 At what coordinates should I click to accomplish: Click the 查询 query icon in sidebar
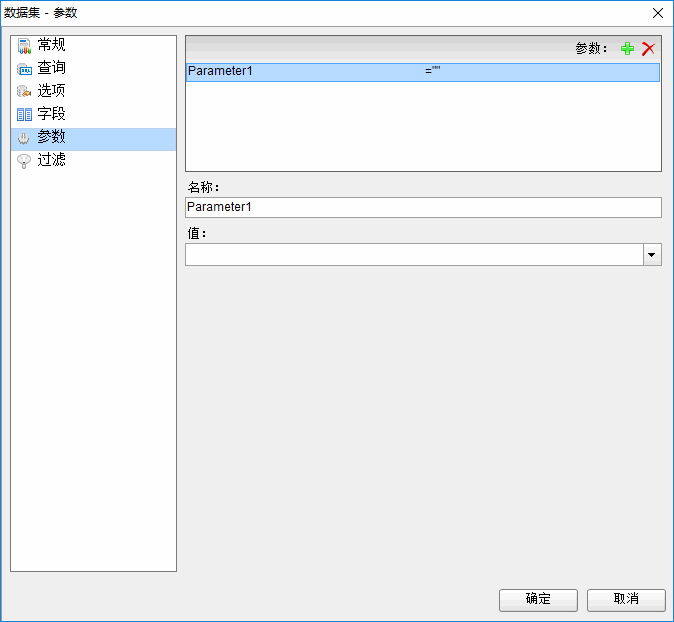click(24, 69)
